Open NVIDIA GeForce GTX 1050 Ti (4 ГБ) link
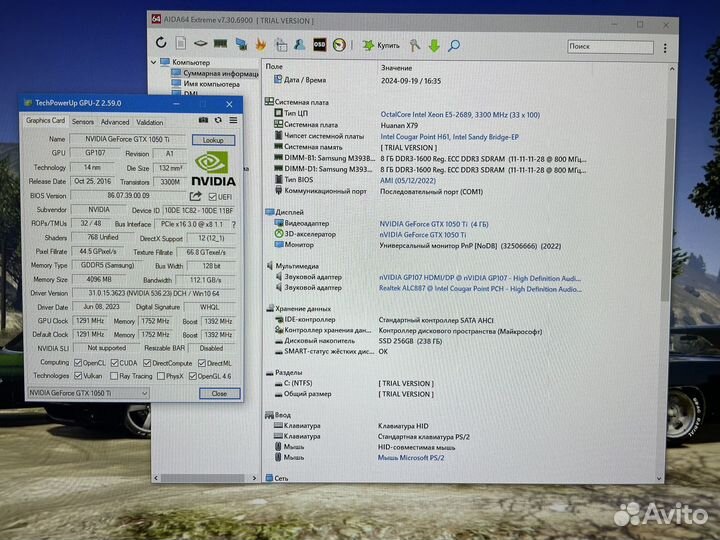The image size is (720, 540). point(434,224)
